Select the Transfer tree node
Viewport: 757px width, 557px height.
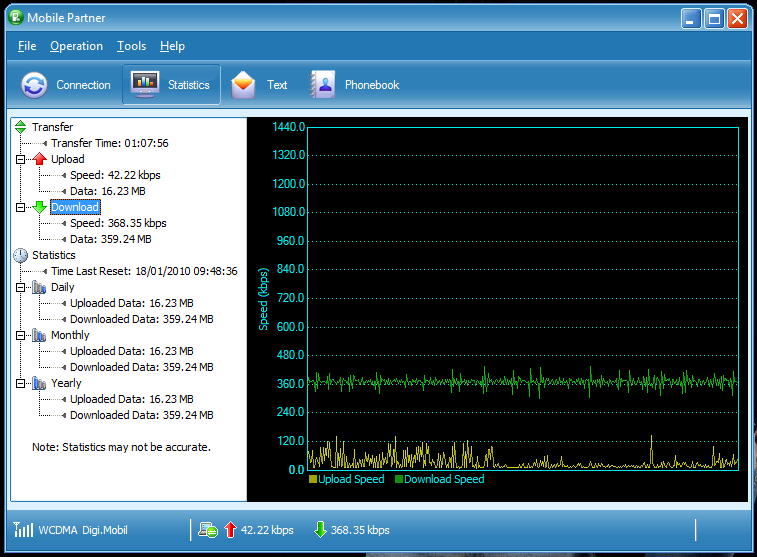point(53,127)
